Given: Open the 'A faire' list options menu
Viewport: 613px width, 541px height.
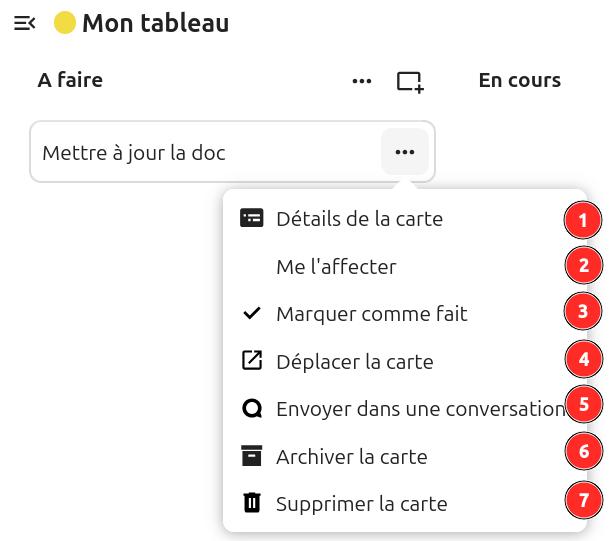Looking at the screenshot, I should coord(362,81).
